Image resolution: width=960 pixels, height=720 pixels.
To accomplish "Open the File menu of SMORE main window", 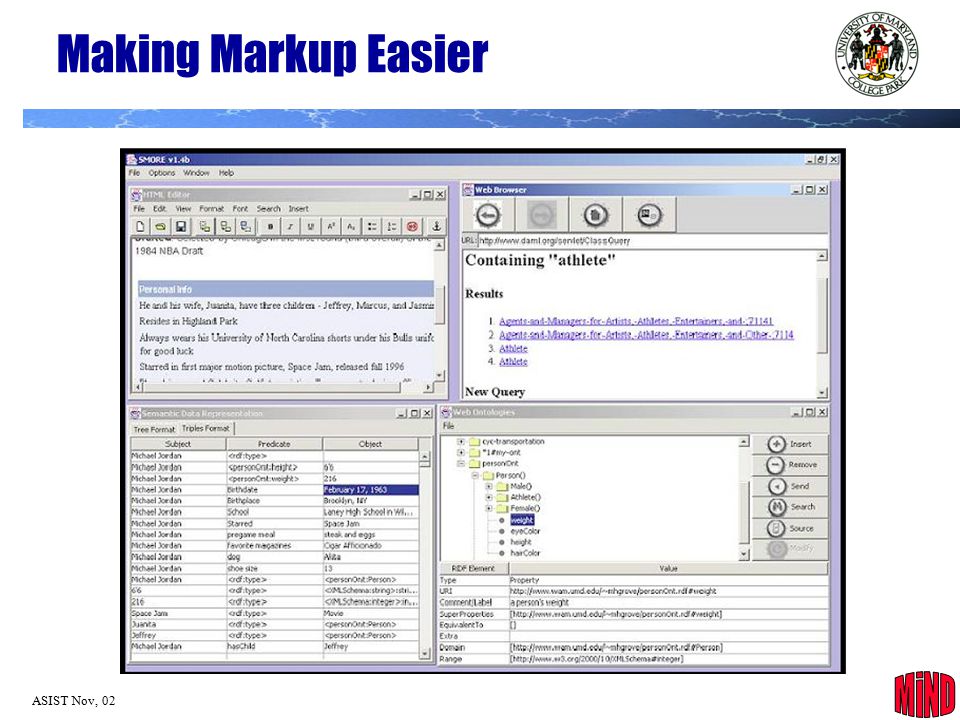I will click(134, 173).
